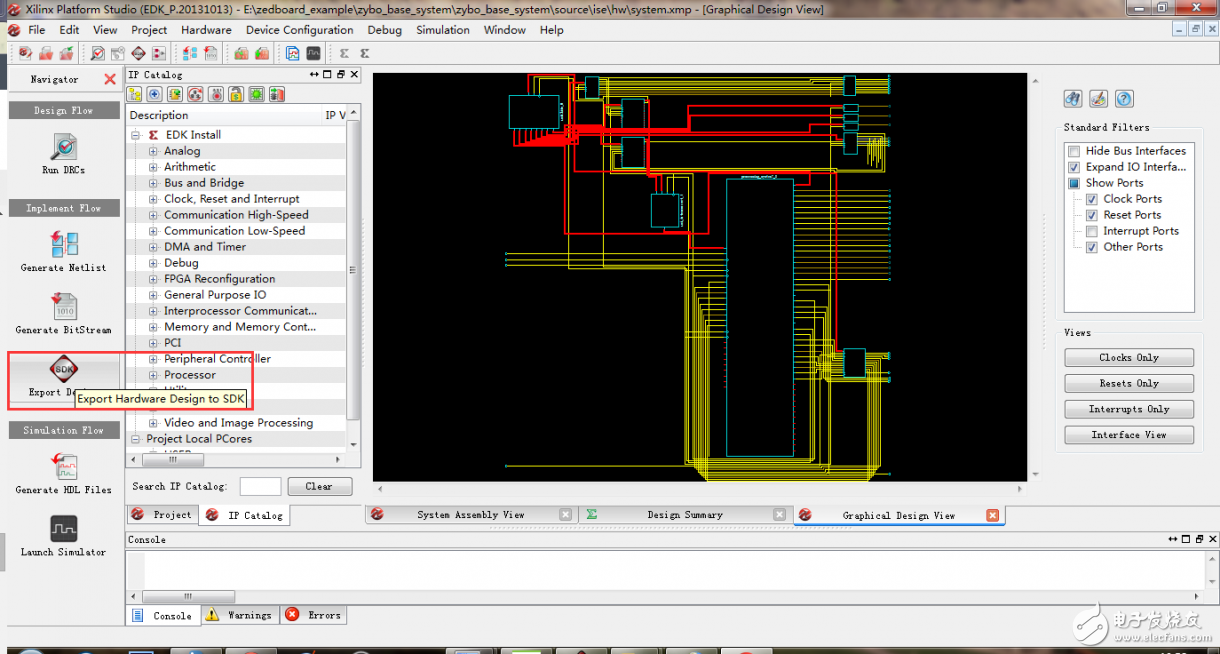Expand the Processor tree node
The width and height of the screenshot is (1220, 654).
[154, 375]
